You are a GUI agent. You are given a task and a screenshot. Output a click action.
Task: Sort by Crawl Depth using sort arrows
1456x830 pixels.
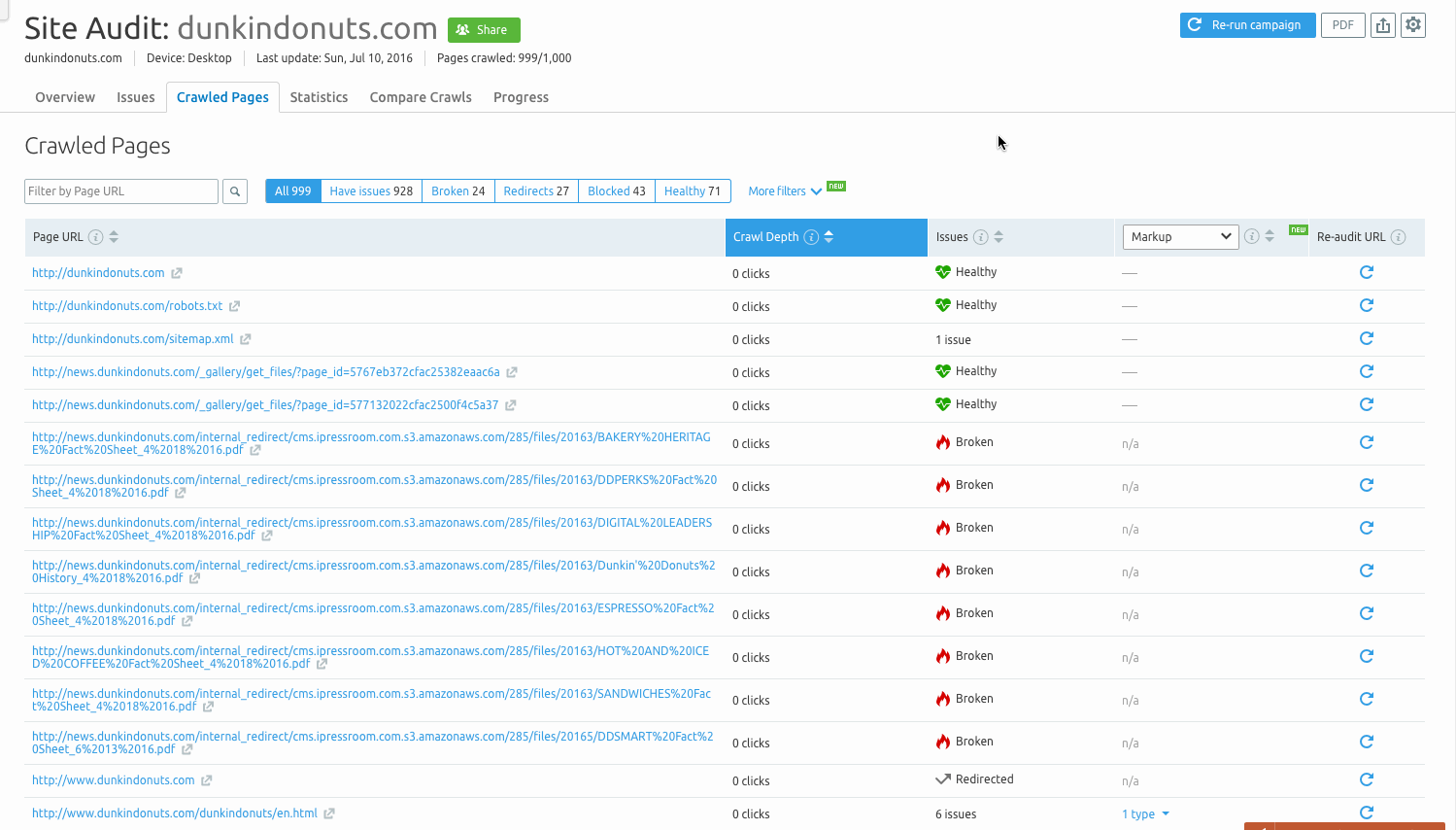click(x=829, y=237)
